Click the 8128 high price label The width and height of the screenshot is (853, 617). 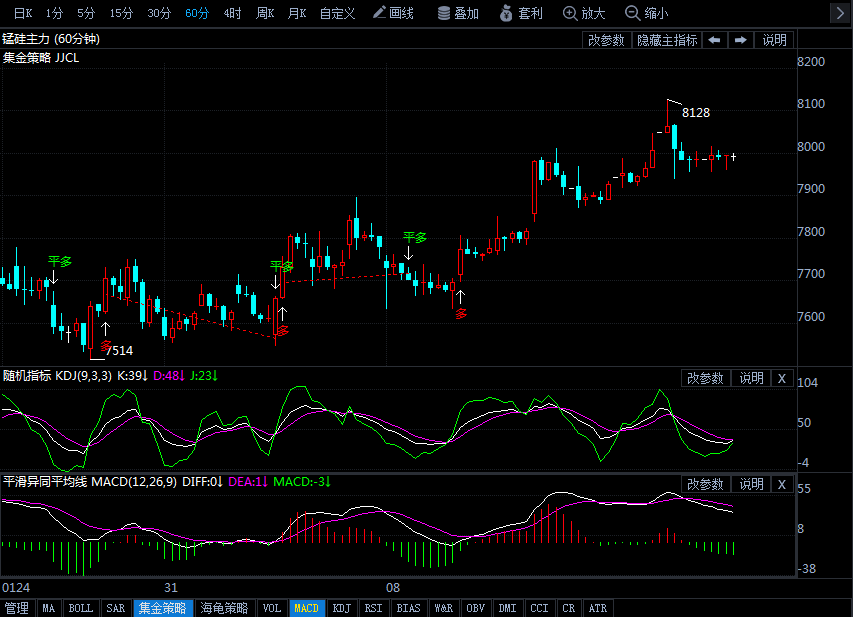click(x=696, y=113)
